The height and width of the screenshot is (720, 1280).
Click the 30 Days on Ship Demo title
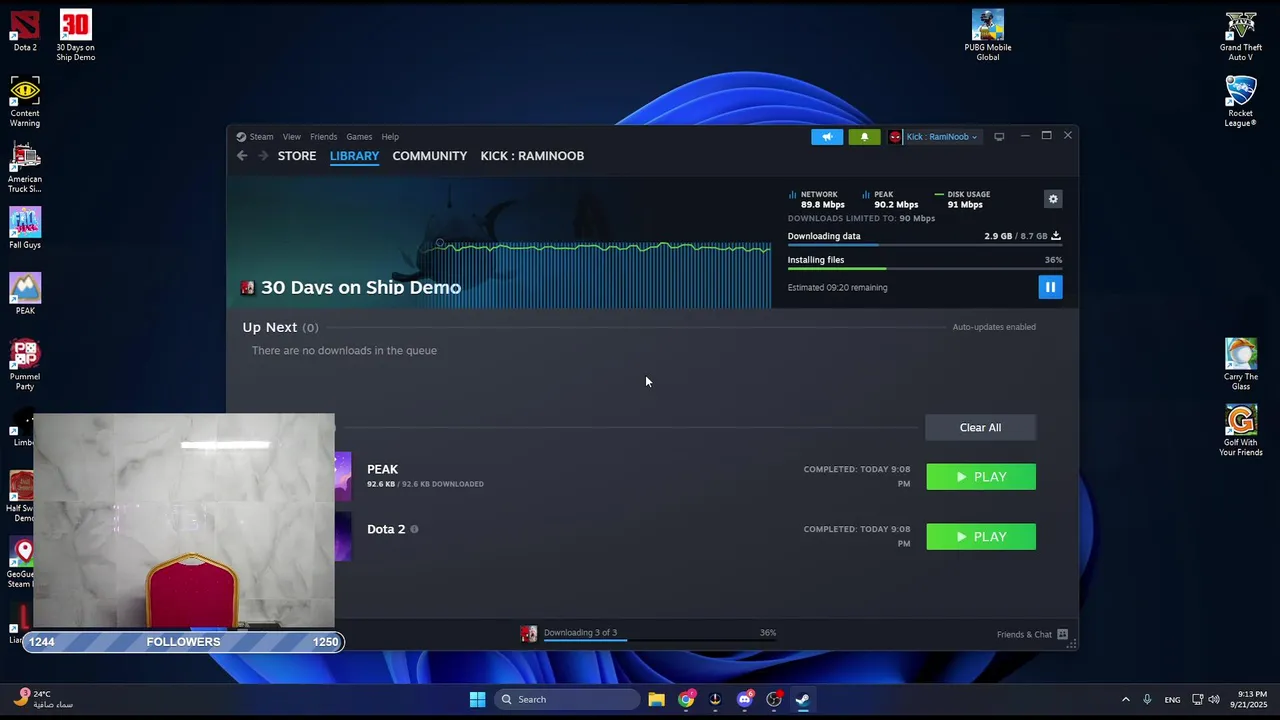click(361, 288)
